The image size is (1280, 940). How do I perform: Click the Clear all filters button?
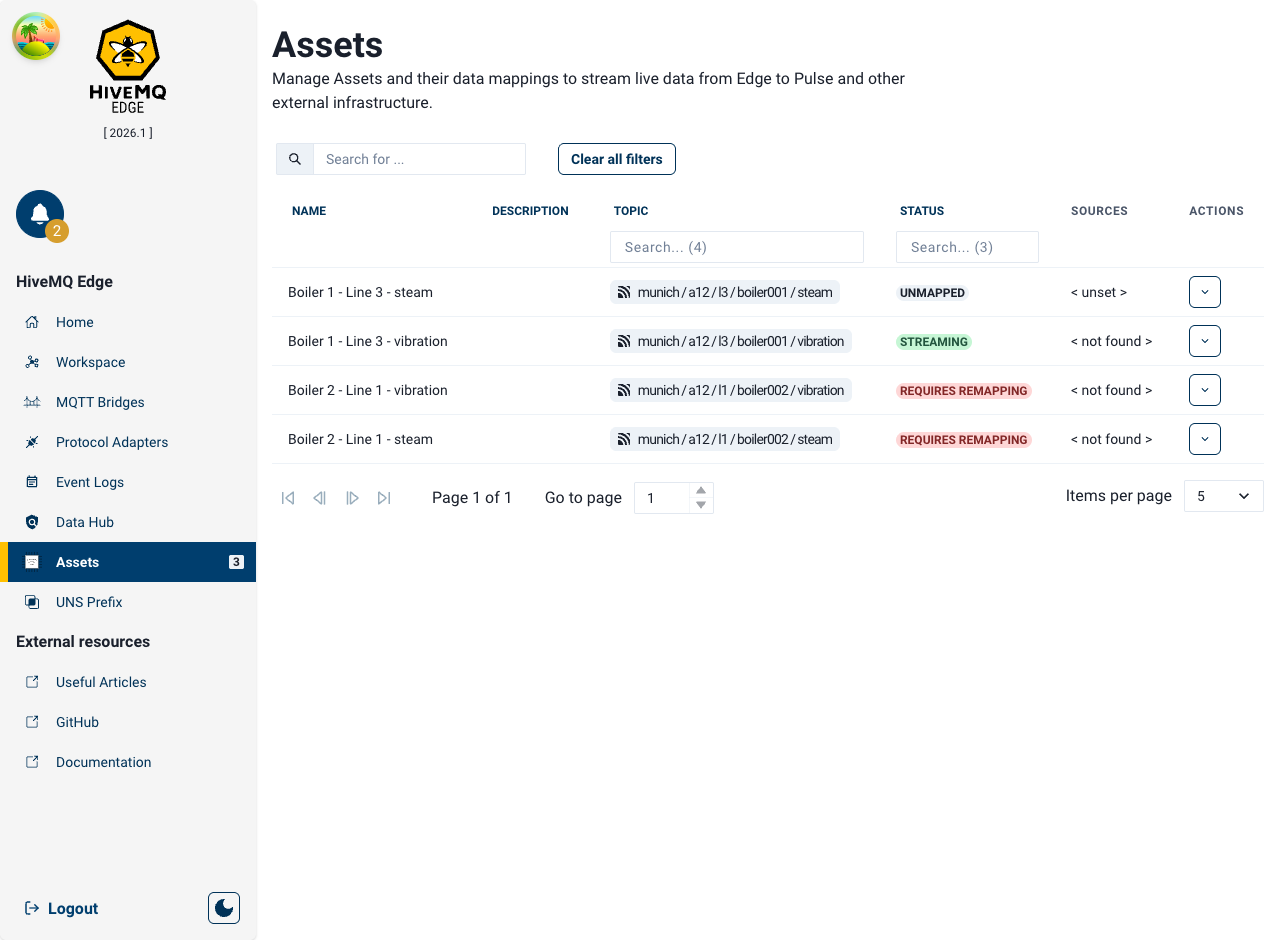pos(616,158)
